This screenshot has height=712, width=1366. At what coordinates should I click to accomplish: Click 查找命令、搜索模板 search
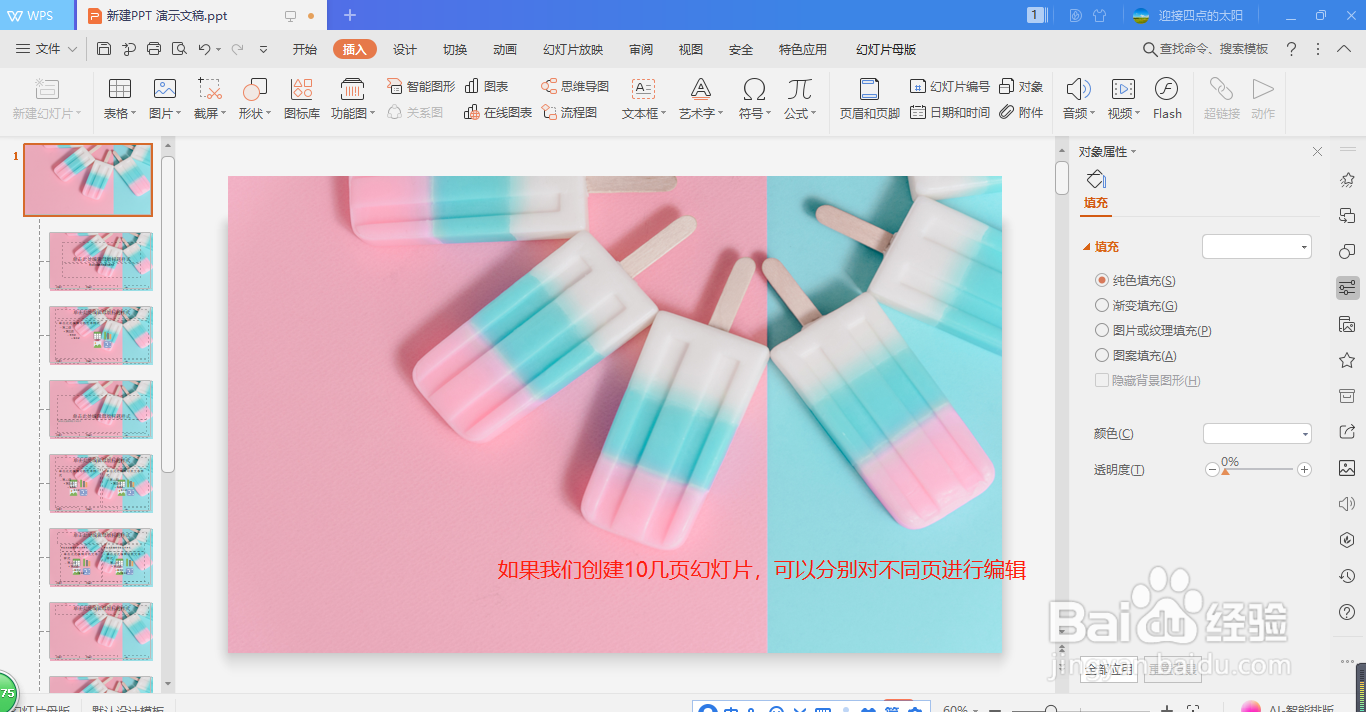click(1206, 49)
